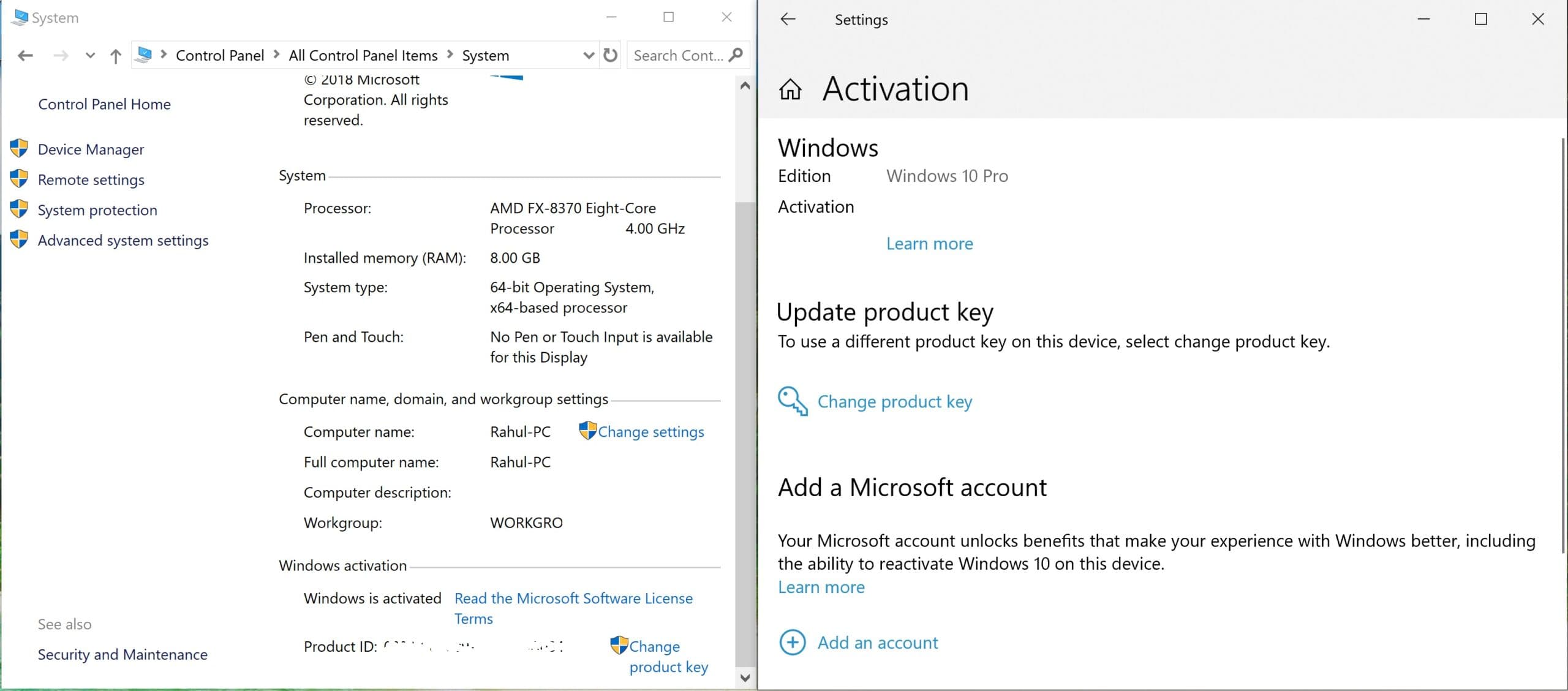Click computer icon in address bar

click(x=145, y=55)
